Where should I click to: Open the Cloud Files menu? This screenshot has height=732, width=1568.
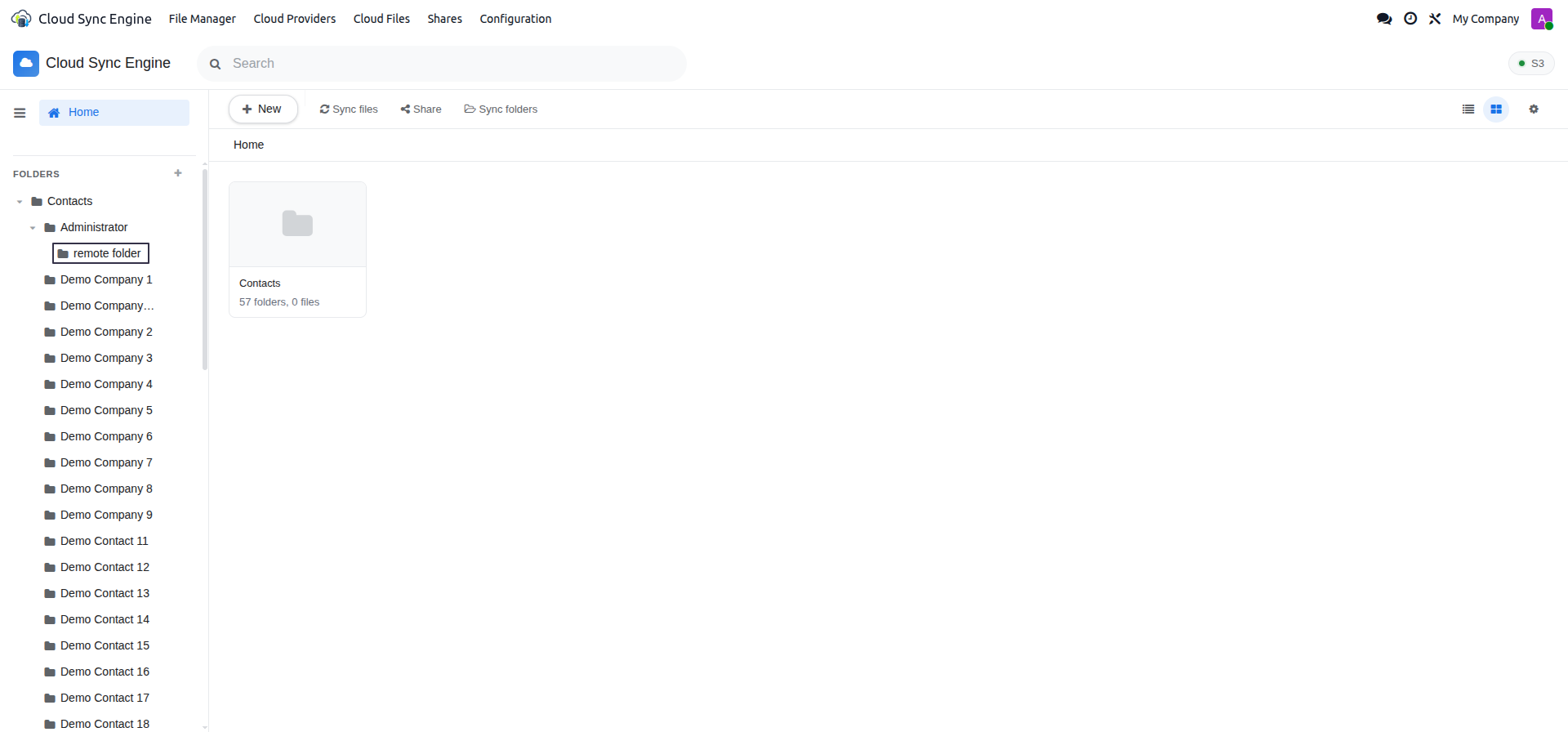(x=381, y=19)
